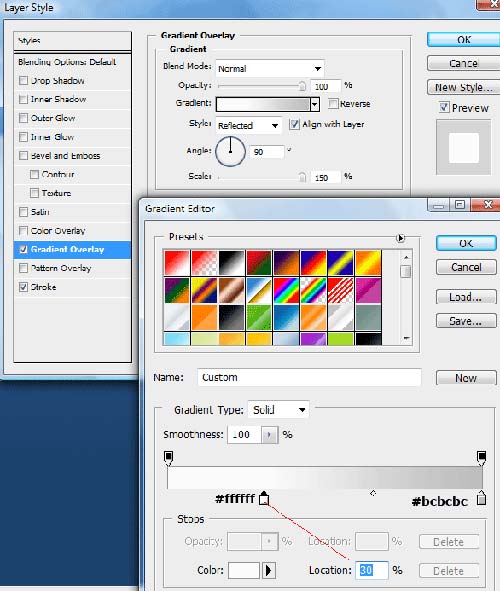Open the color stop arrow next to Color

pyautogui.click(x=269, y=570)
